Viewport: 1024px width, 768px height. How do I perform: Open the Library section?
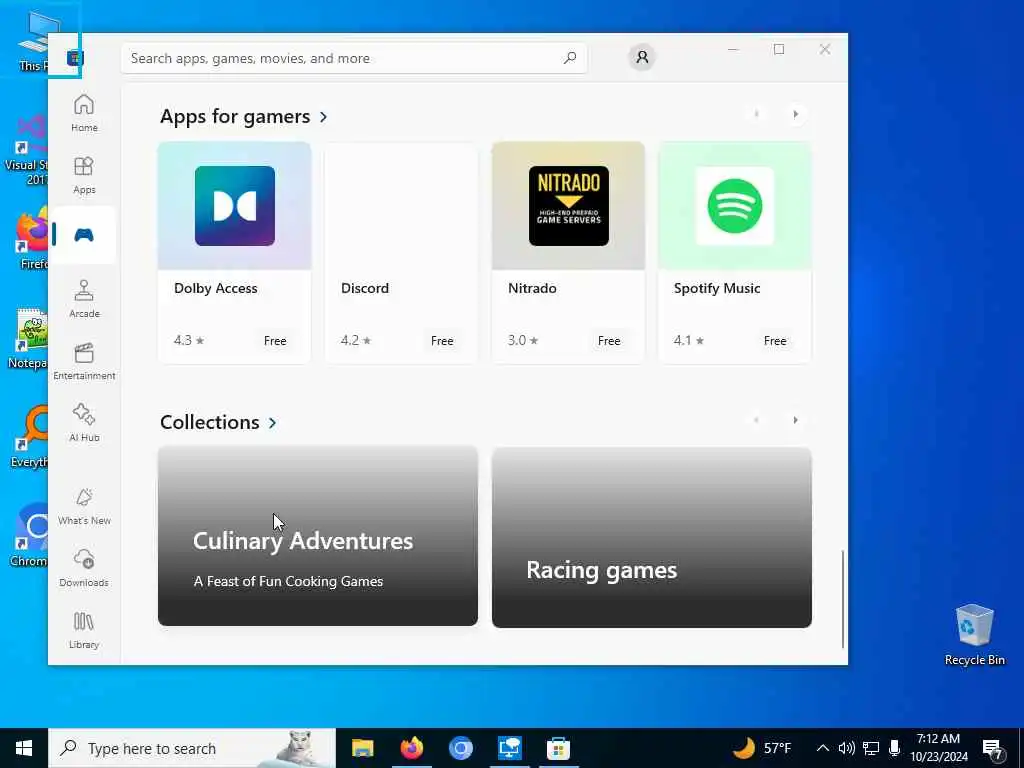coord(84,630)
